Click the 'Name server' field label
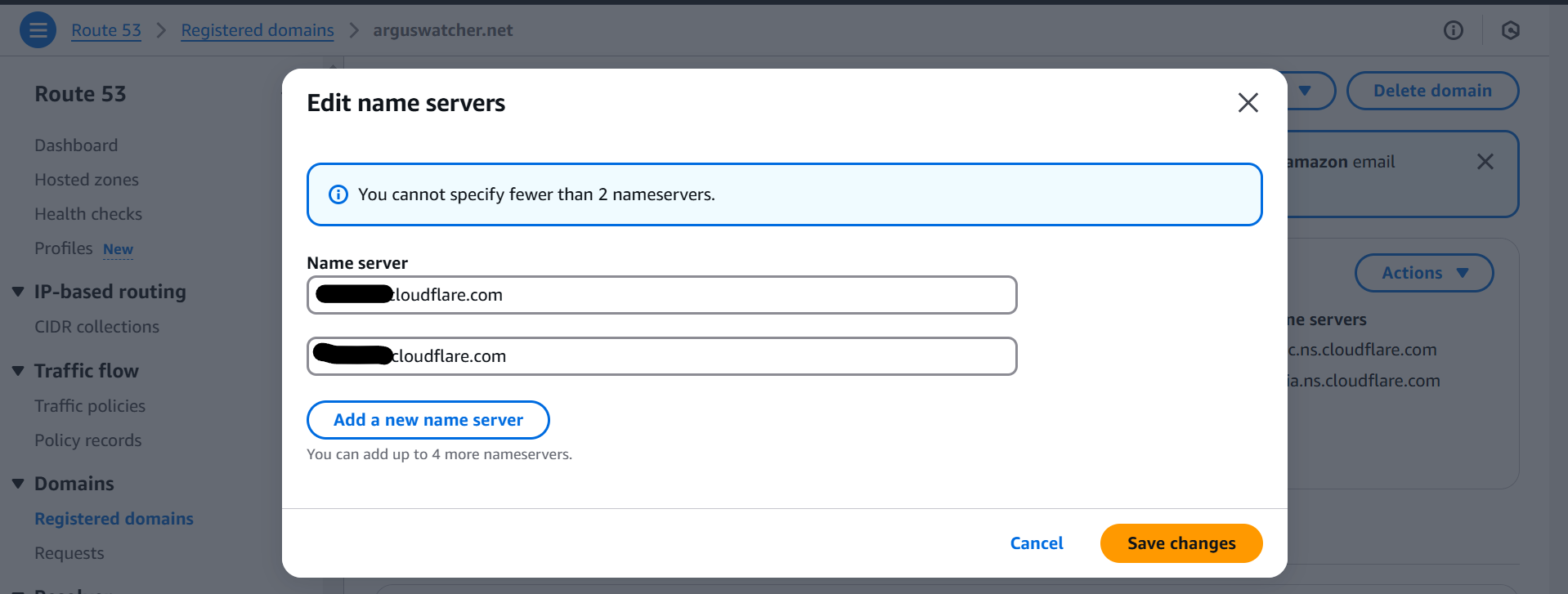This screenshot has width=1568, height=594. pos(357,263)
